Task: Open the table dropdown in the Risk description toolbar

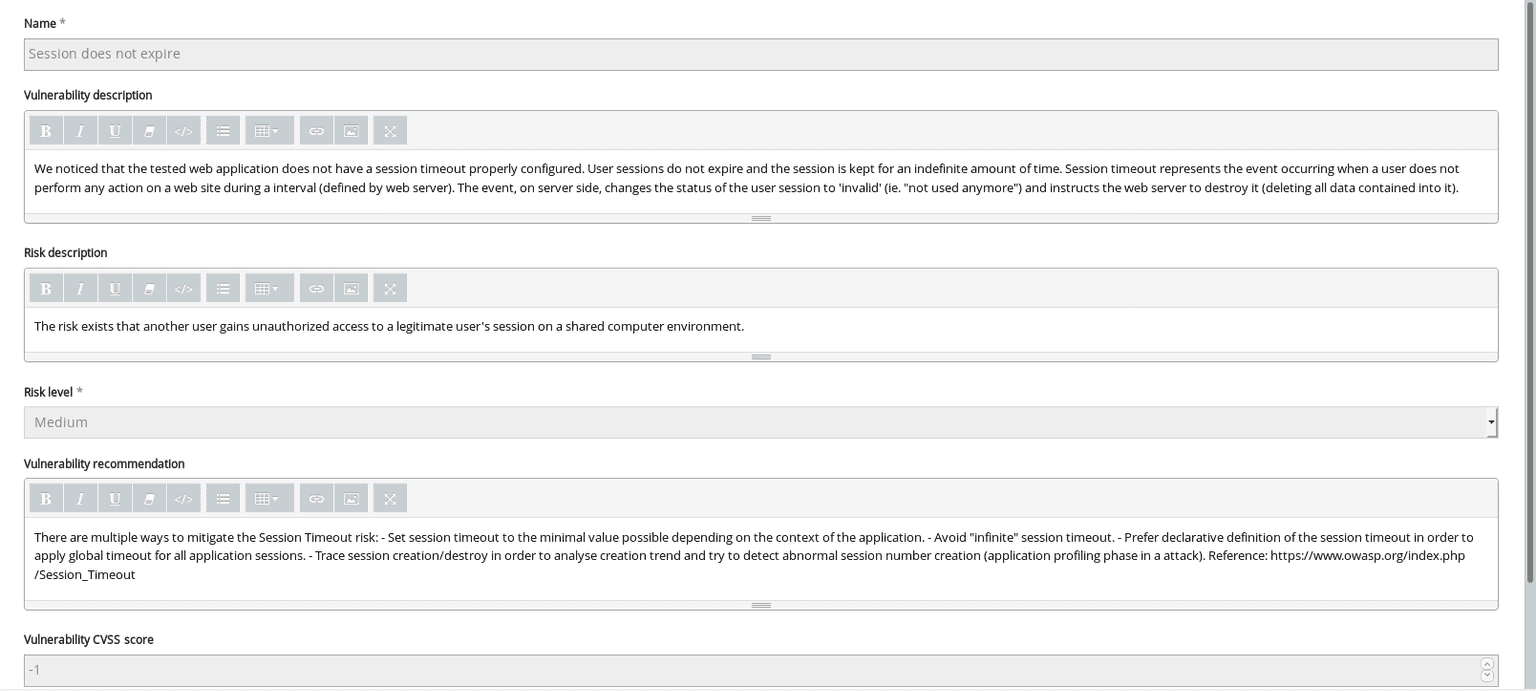Action: pyautogui.click(x=268, y=288)
